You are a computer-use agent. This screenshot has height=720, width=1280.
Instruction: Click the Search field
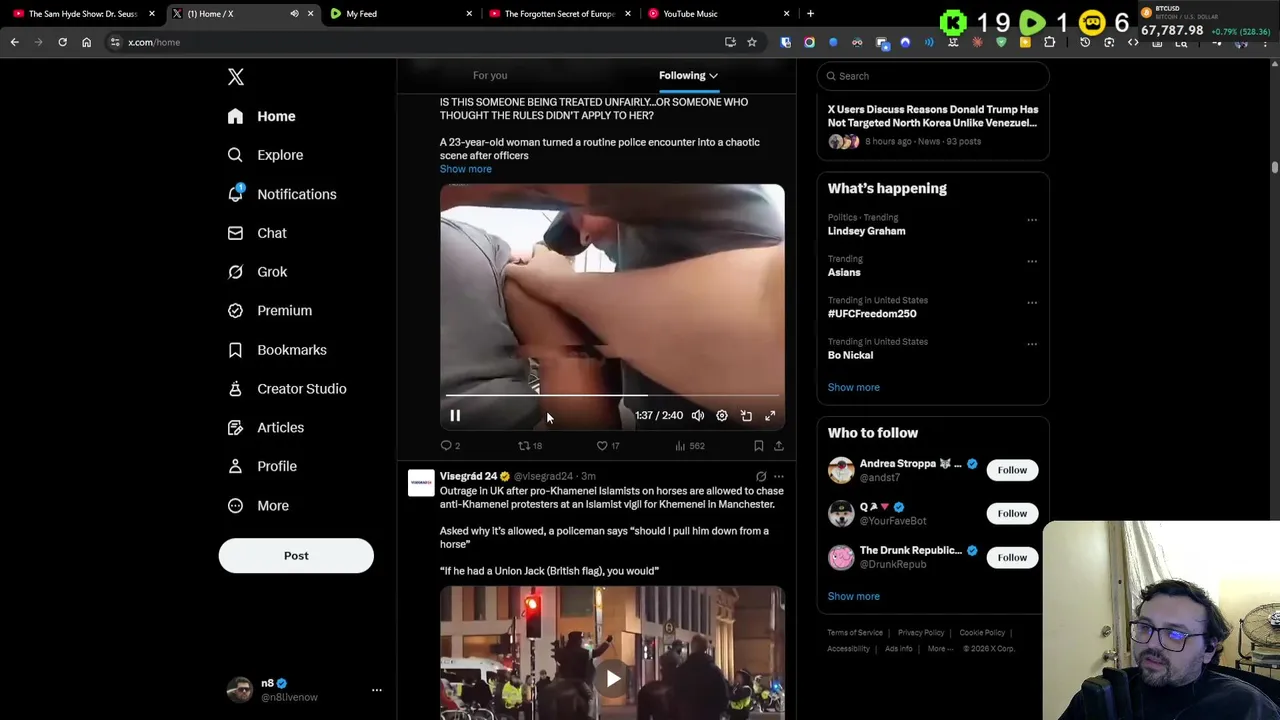point(932,76)
